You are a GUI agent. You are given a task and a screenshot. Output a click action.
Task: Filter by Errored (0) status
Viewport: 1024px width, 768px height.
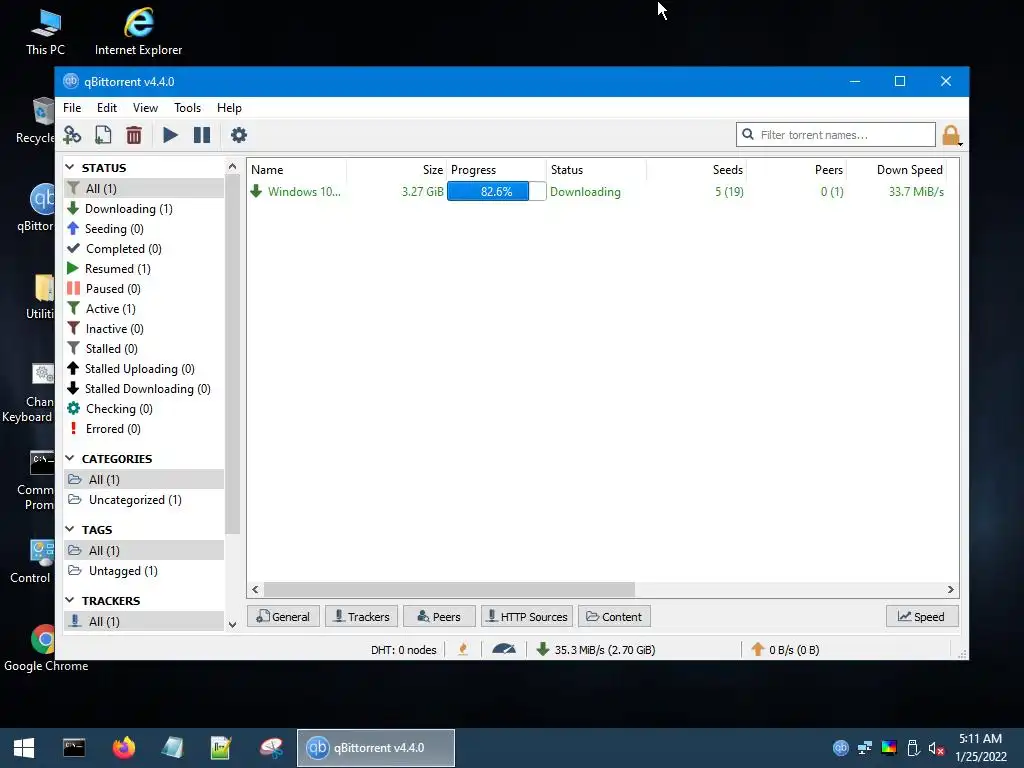[144, 429]
